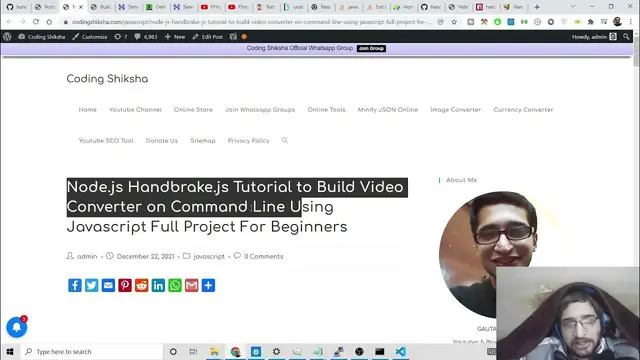The height and width of the screenshot is (360, 640).
Task: Share the post via blue Email icon
Action: point(108,285)
